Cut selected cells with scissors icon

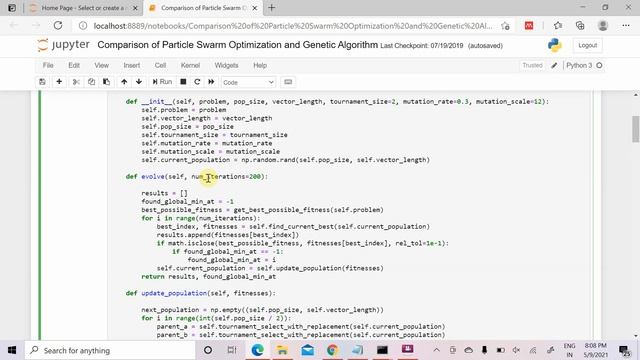point(76,82)
